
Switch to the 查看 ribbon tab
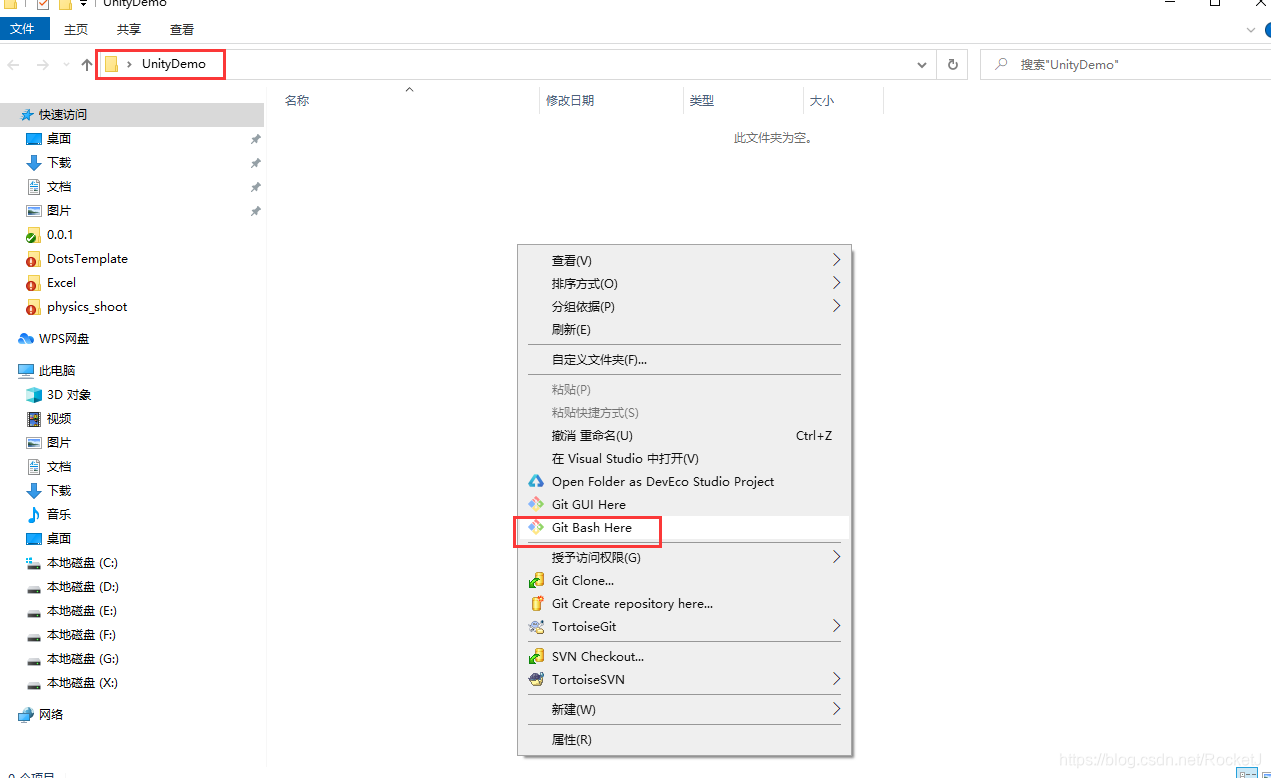pyautogui.click(x=182, y=30)
